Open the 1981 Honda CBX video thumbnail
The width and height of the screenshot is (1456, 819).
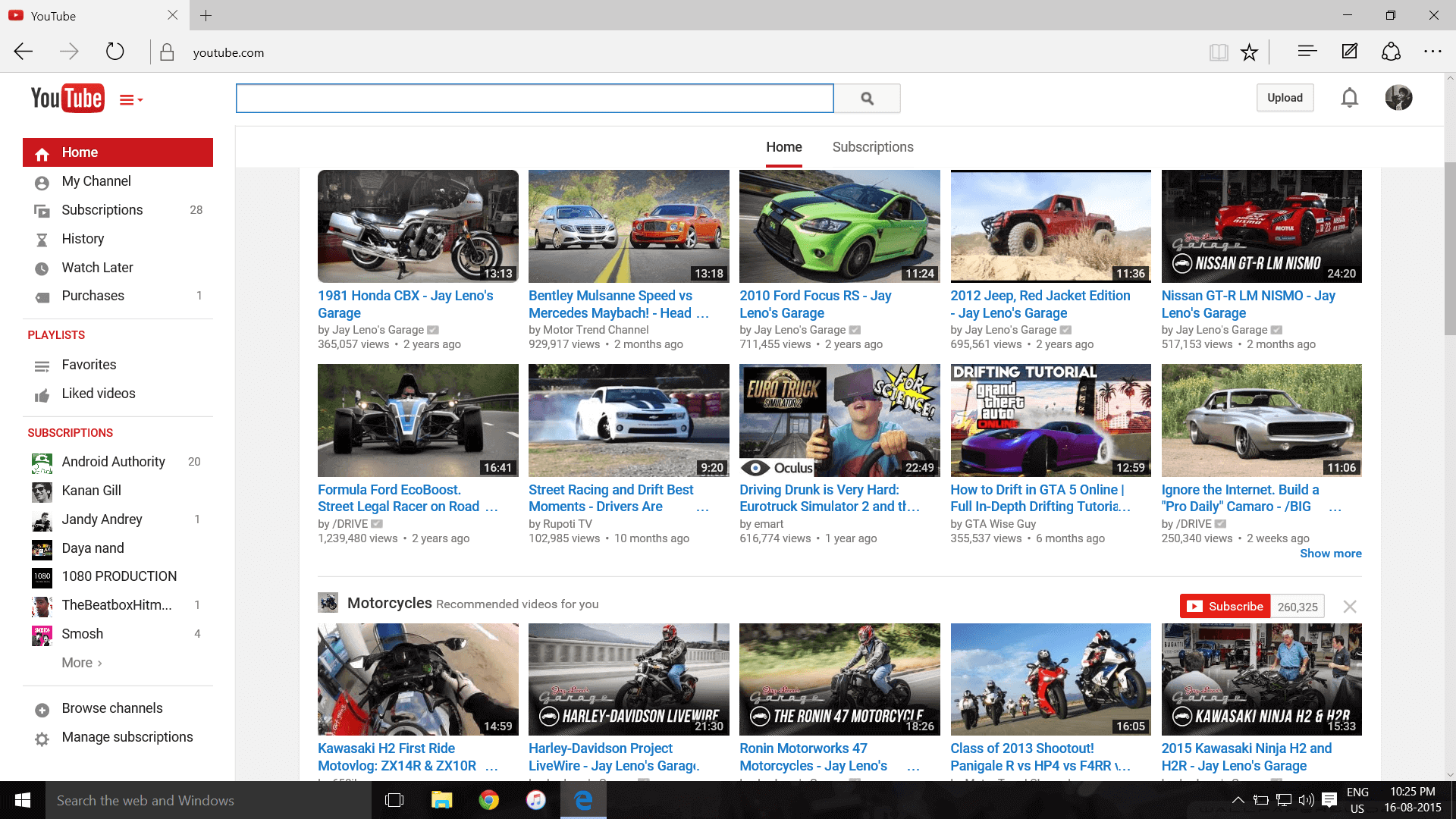tap(418, 226)
